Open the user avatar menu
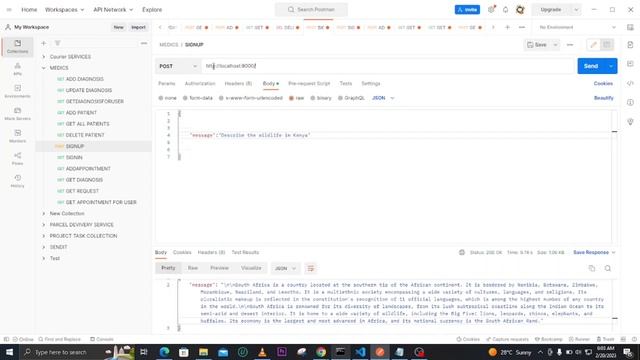 point(520,9)
